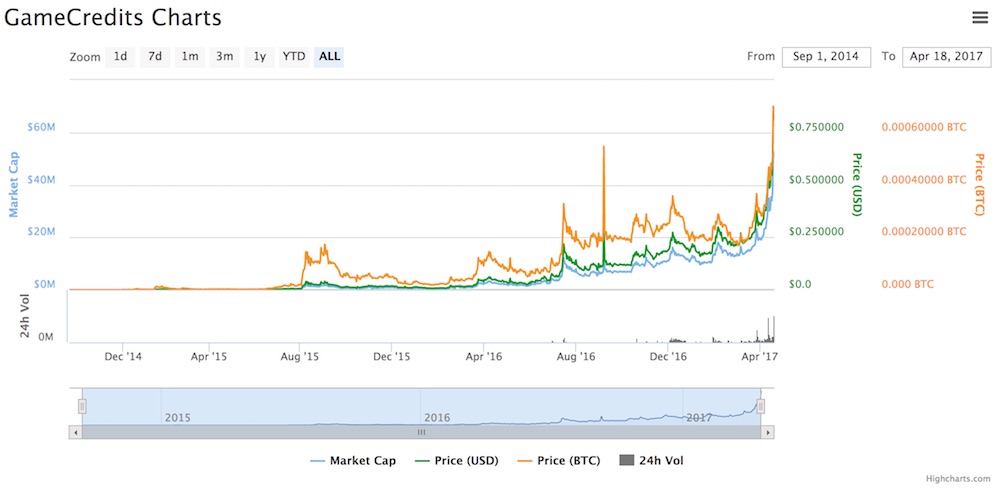Toggle the Market Cap series in legend
Screen dimensions: 1000x492
(352, 461)
